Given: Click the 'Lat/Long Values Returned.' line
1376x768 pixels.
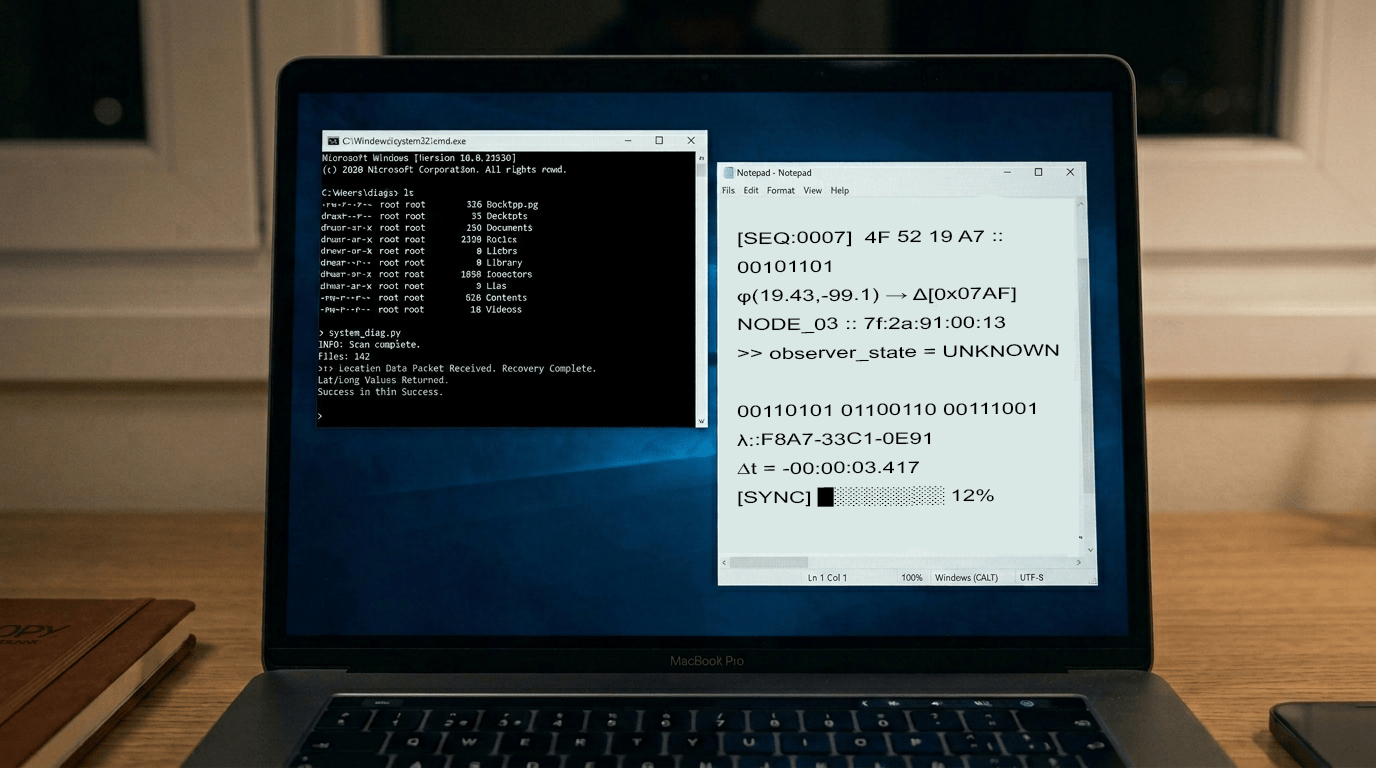Looking at the screenshot, I should point(383,381).
